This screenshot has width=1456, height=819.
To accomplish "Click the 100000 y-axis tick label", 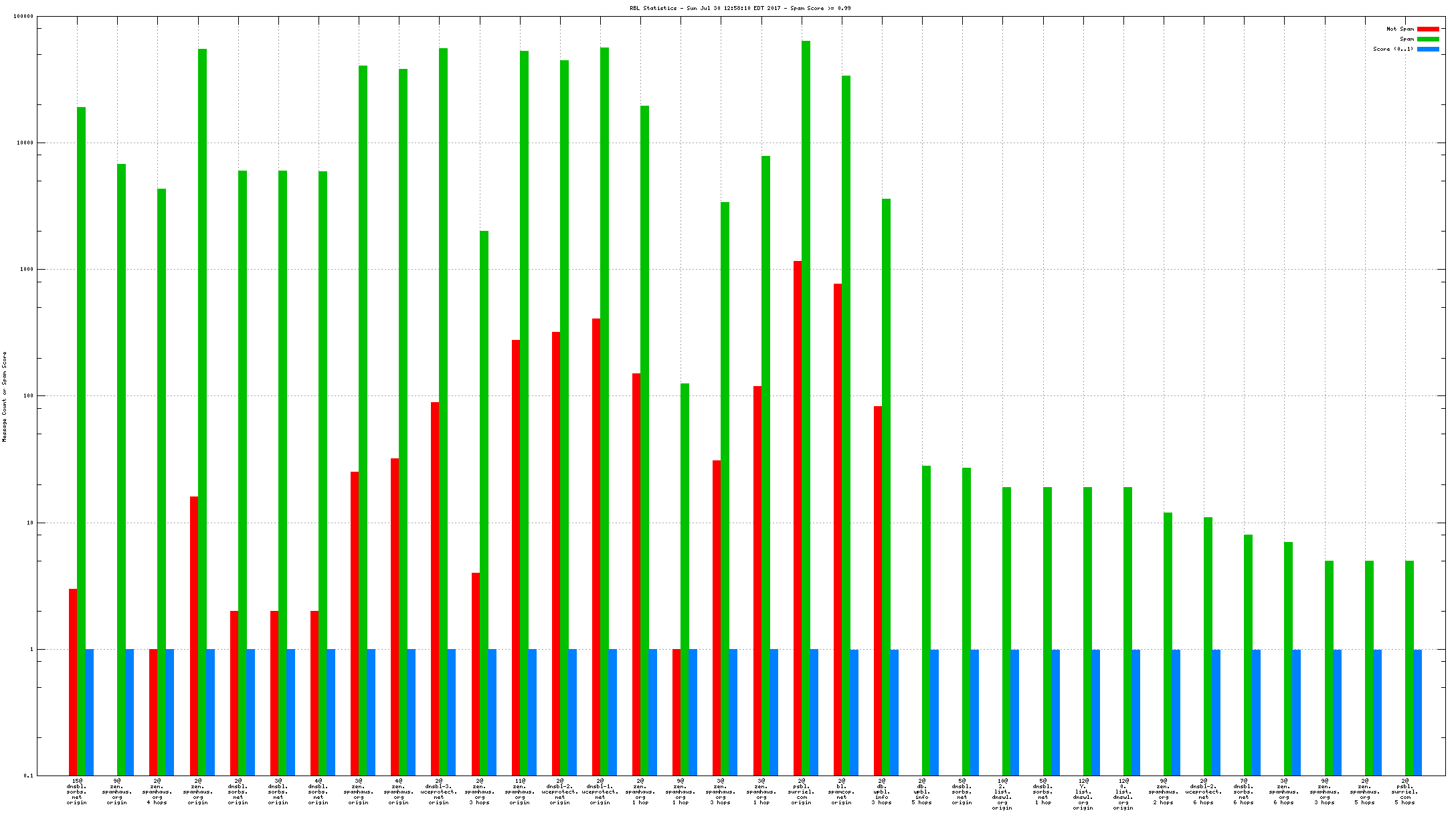I will click(x=23, y=17).
